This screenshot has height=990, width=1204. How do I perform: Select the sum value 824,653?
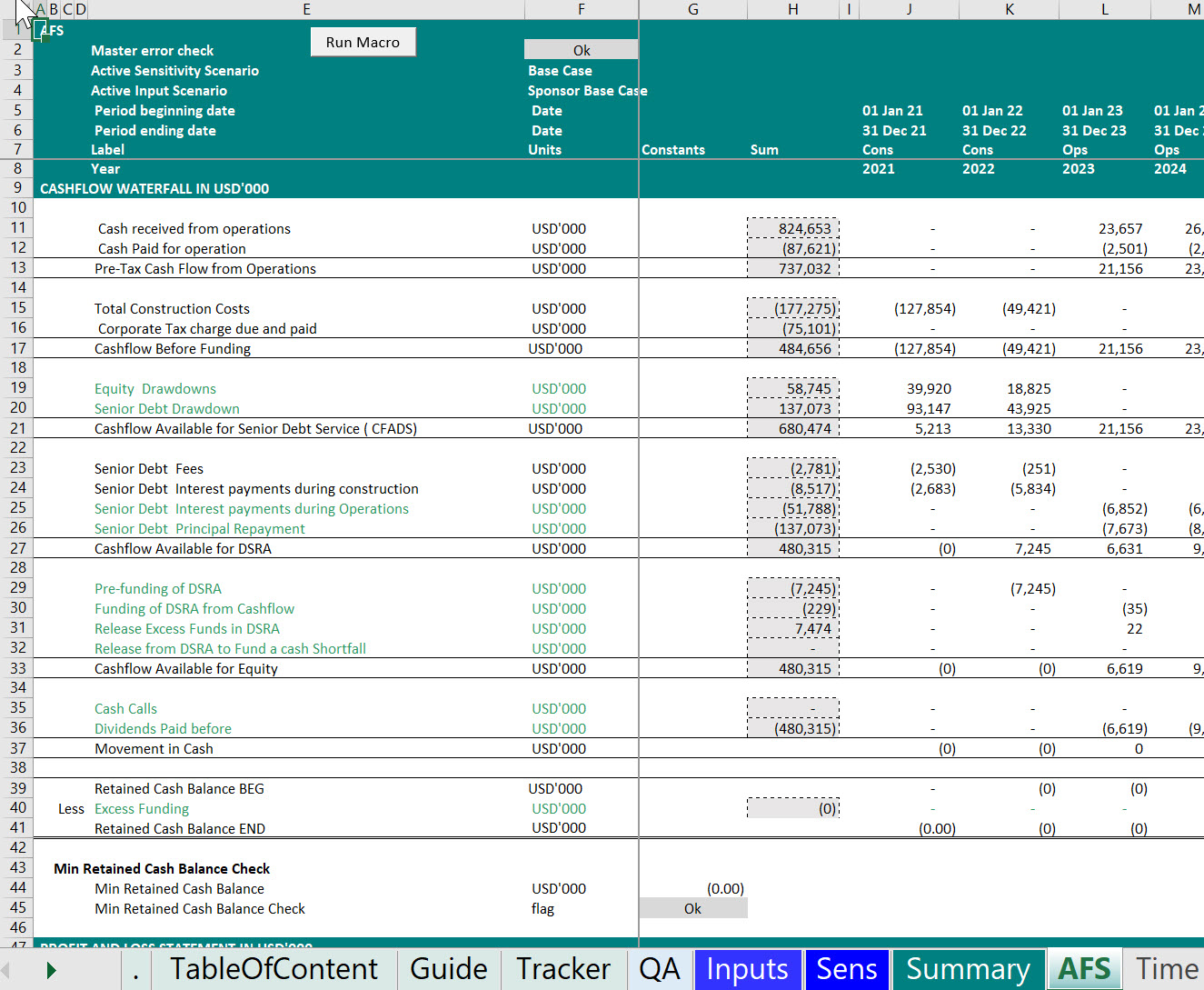coord(793,228)
